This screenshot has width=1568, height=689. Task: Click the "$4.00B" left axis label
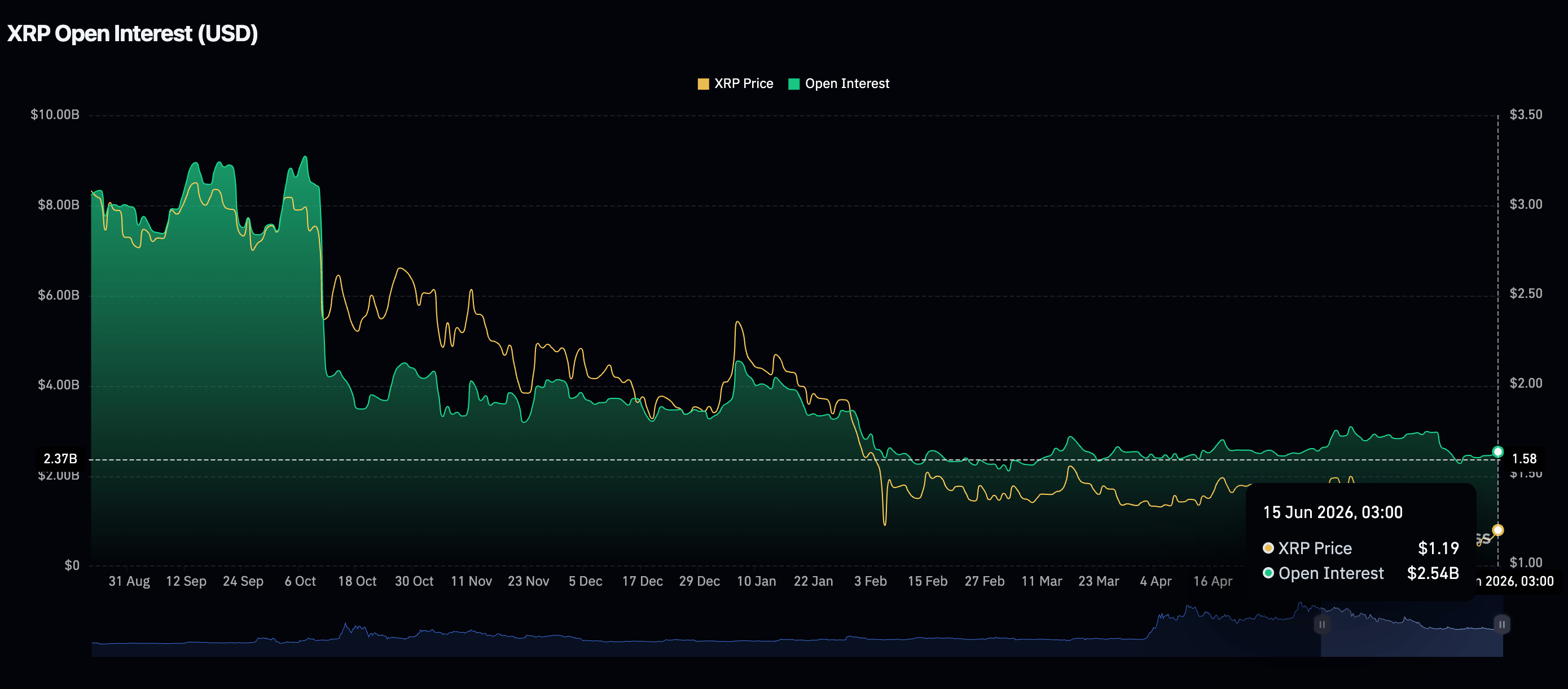pos(59,385)
